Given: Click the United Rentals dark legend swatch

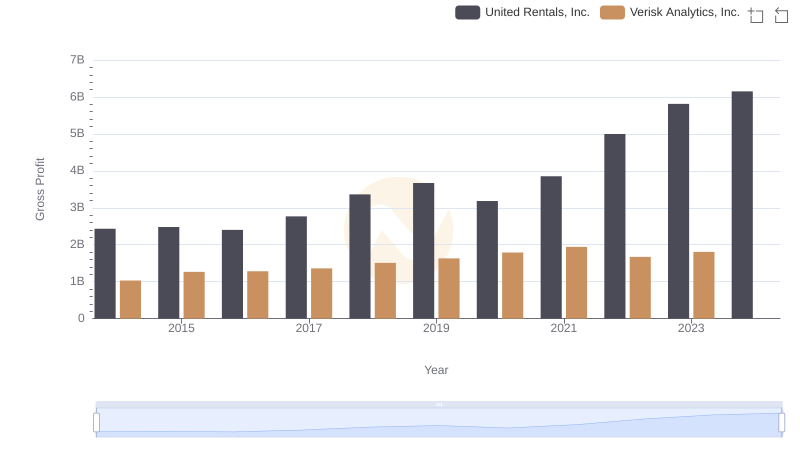Looking at the screenshot, I should tap(467, 12).
